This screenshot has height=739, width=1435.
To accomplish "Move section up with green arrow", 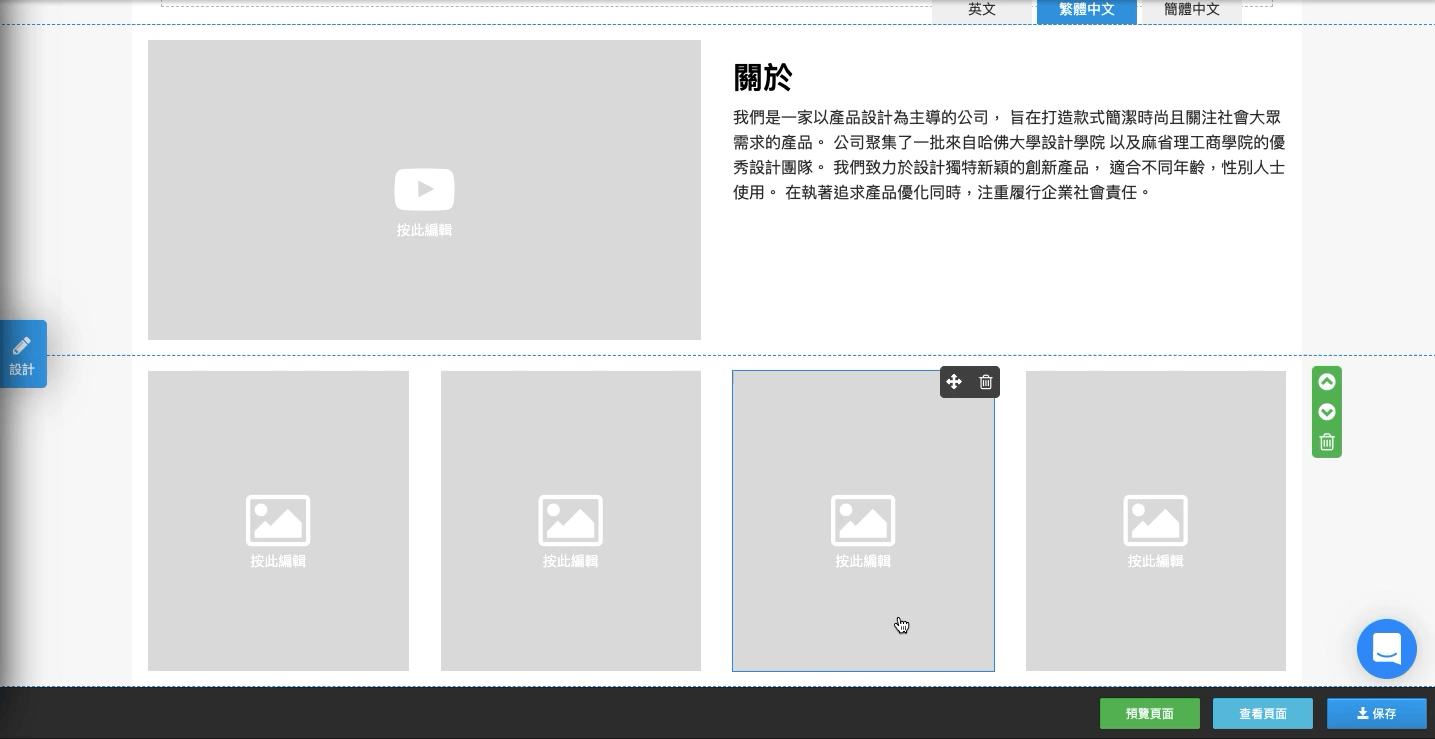I will (x=1327, y=382).
